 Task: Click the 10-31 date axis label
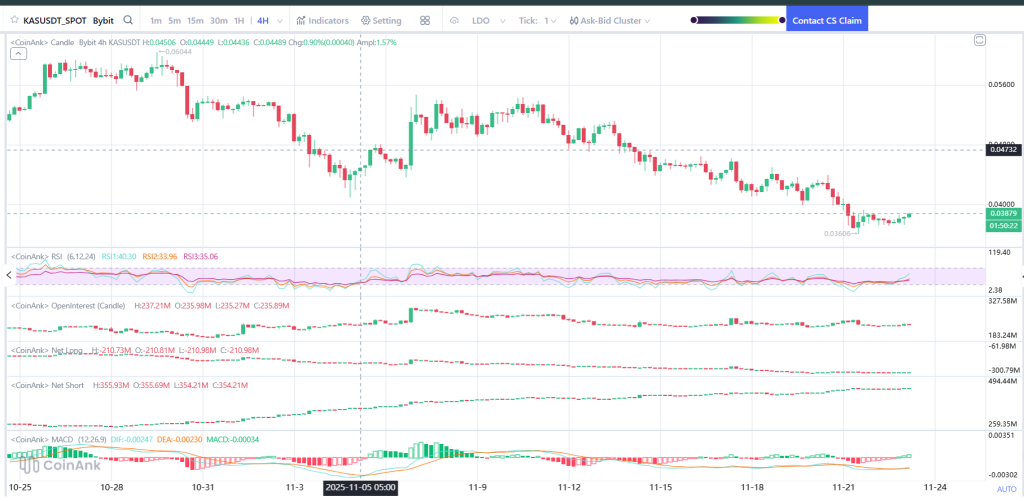(203, 488)
